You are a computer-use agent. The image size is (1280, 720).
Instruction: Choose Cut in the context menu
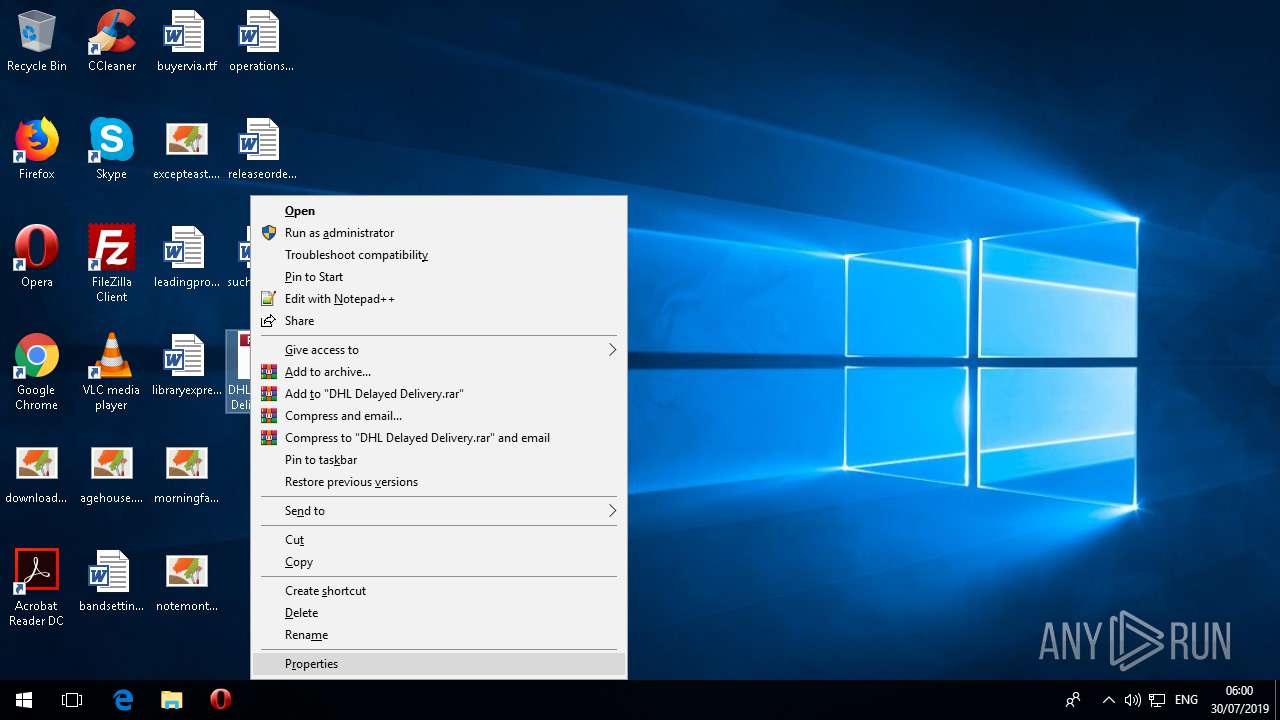tap(438, 540)
